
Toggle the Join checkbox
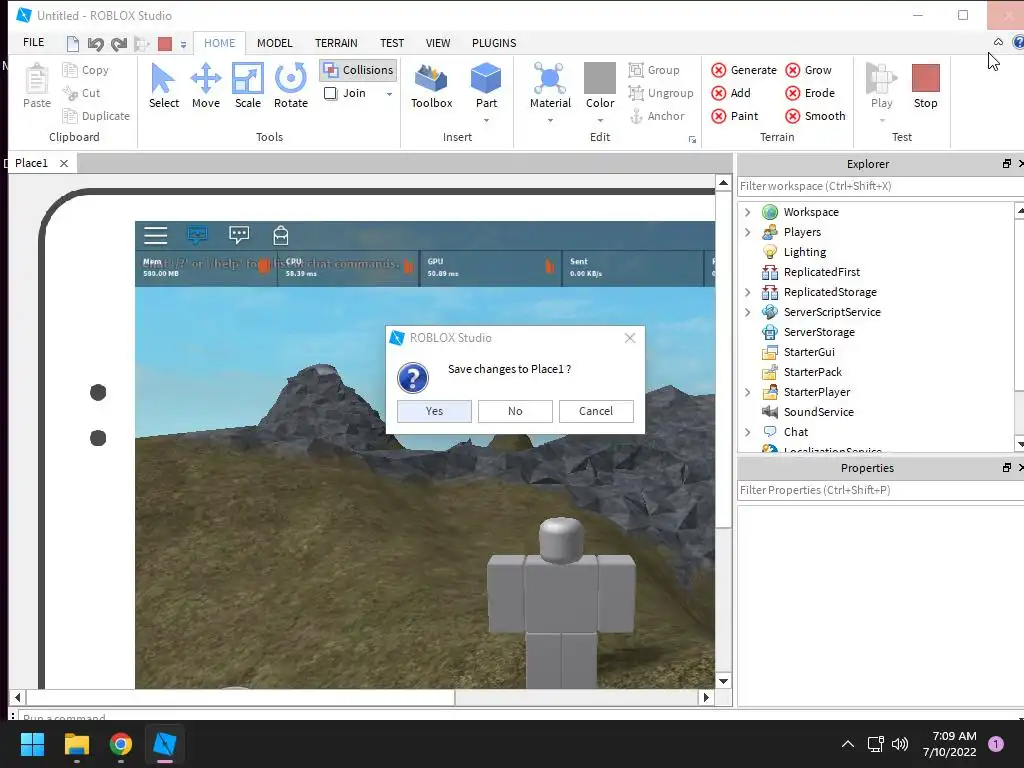pos(330,93)
